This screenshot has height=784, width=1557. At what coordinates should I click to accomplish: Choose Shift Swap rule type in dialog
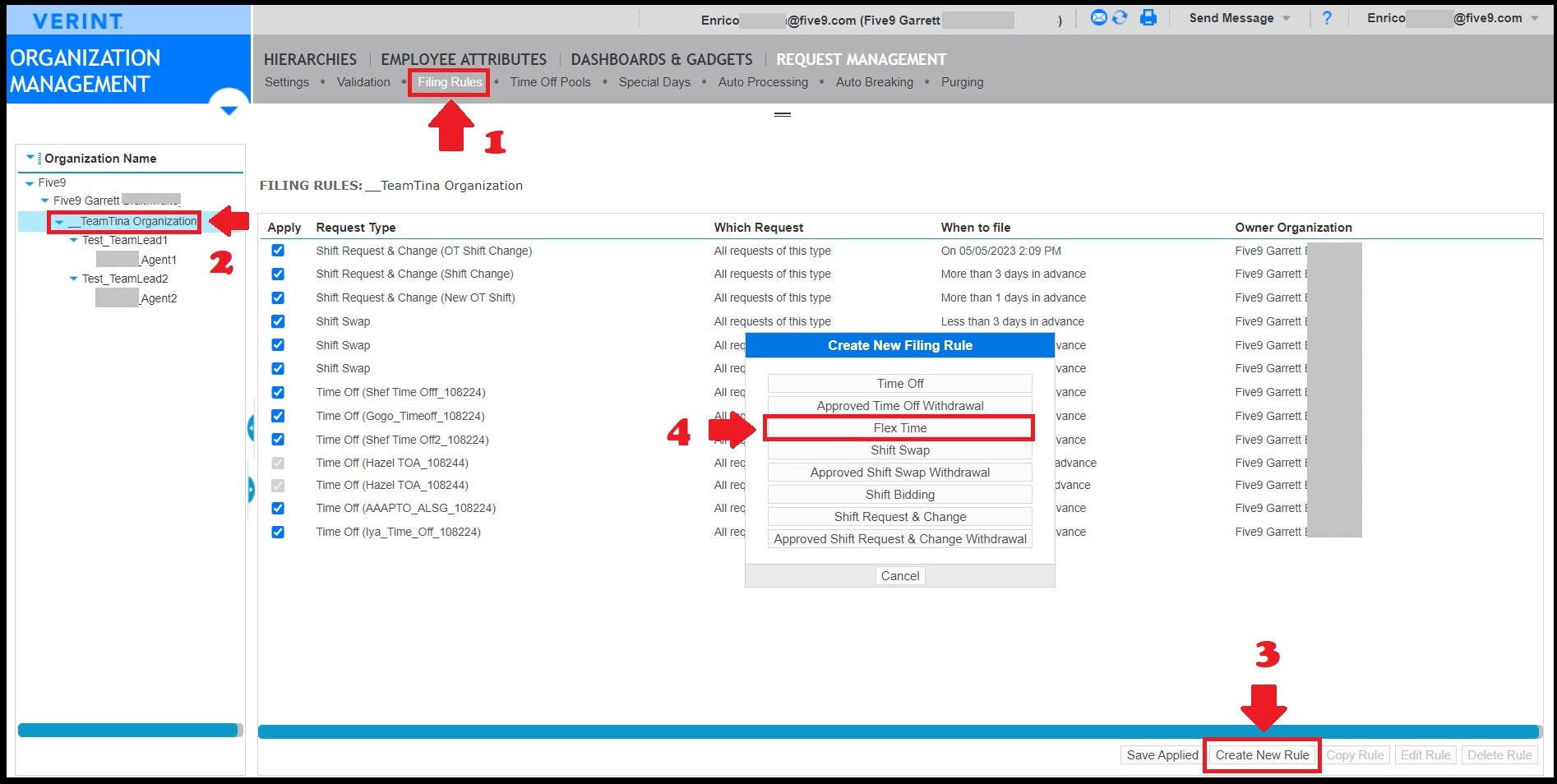[900, 450]
